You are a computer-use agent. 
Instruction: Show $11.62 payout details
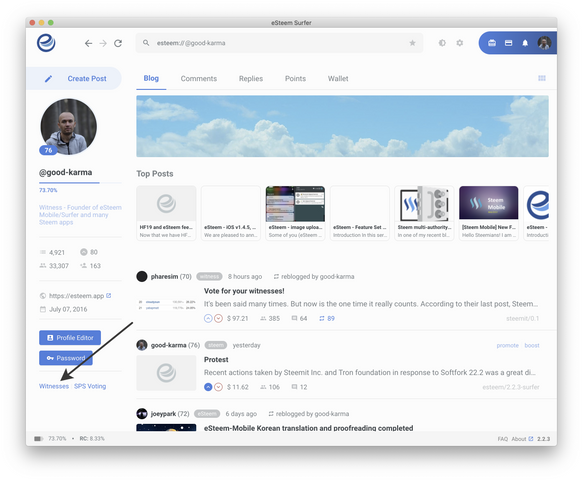pos(238,387)
